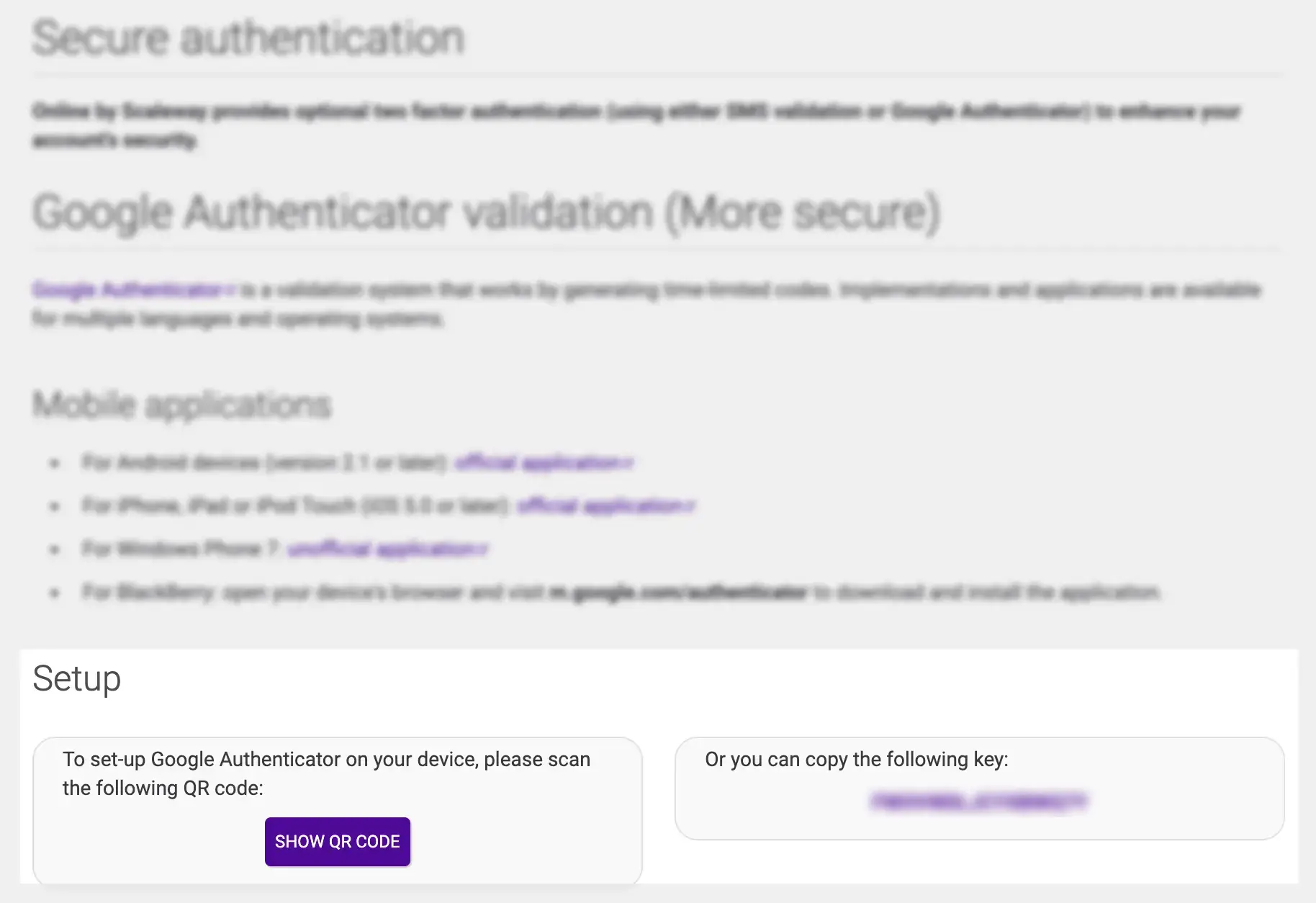Image resolution: width=1316 pixels, height=903 pixels.
Task: Click external-link icon on iPhone application link
Action: coord(690,506)
